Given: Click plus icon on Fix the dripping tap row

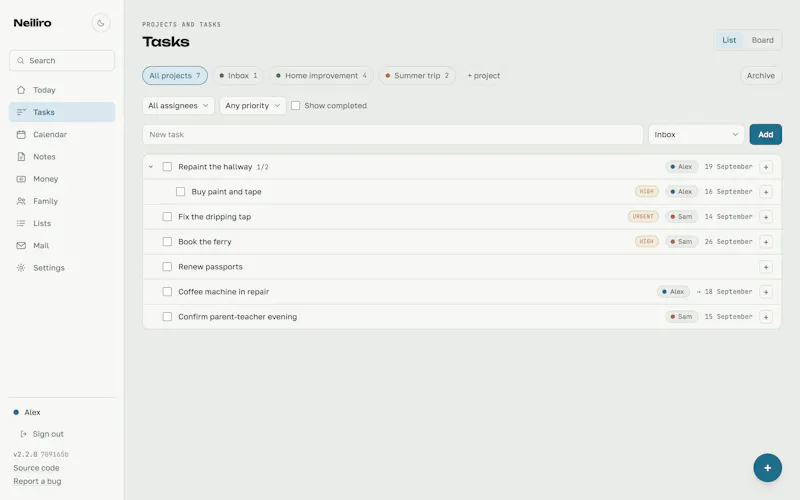Looking at the screenshot, I should pyautogui.click(x=766, y=217).
